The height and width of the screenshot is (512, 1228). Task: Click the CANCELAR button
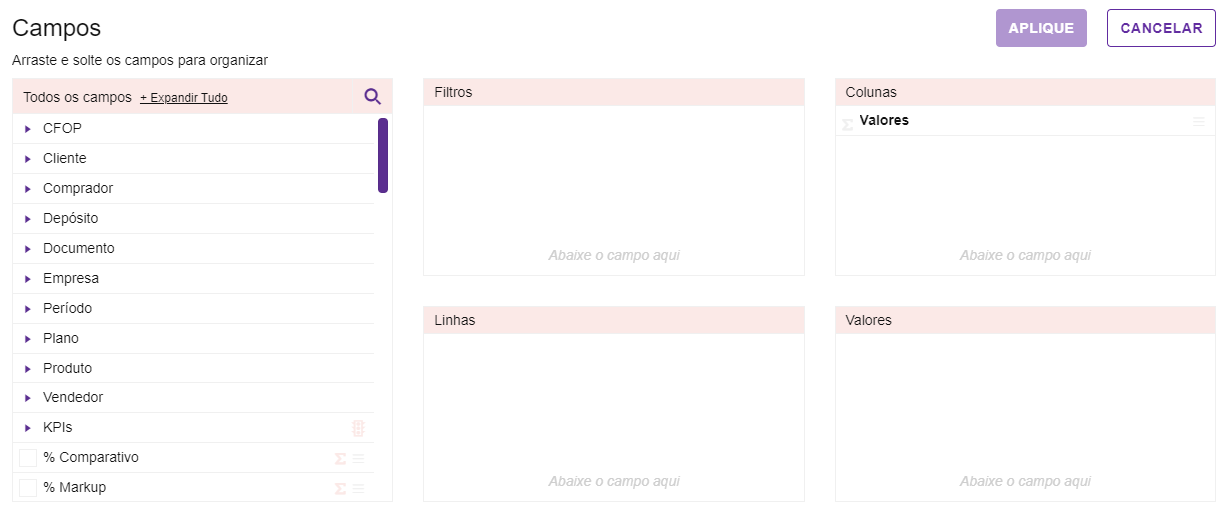(1161, 28)
